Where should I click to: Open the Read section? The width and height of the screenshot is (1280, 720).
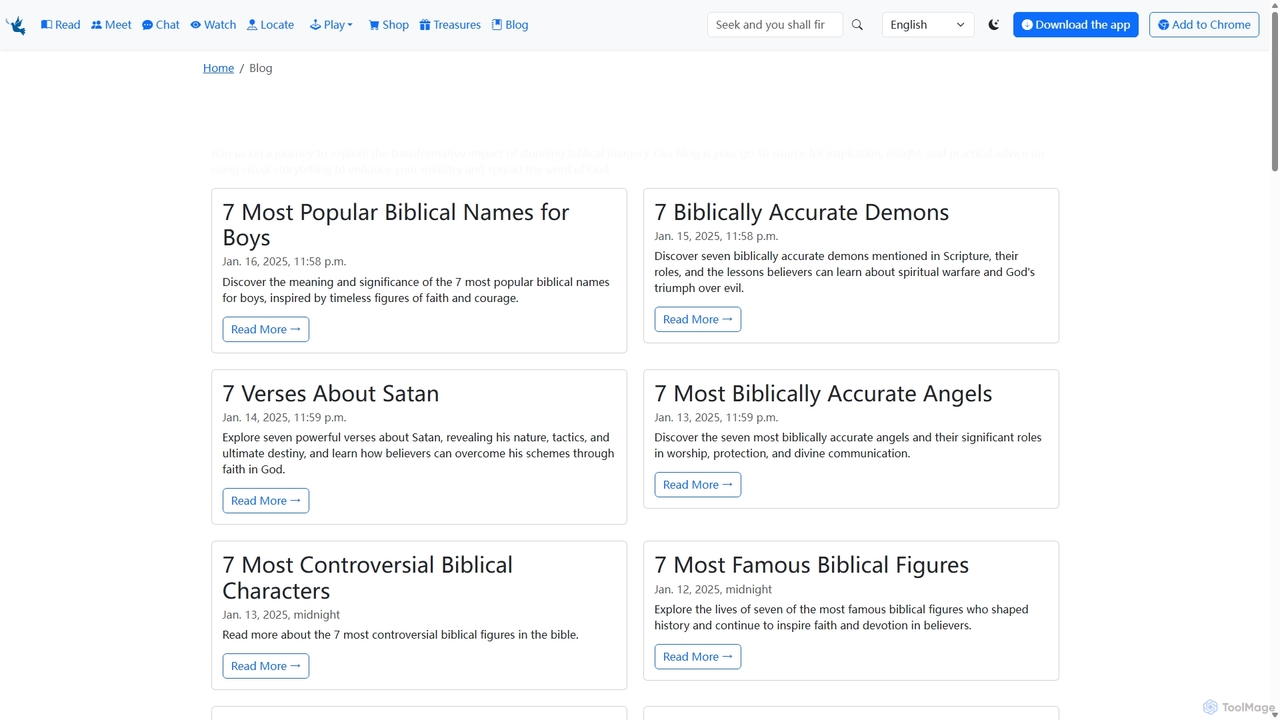coord(61,25)
